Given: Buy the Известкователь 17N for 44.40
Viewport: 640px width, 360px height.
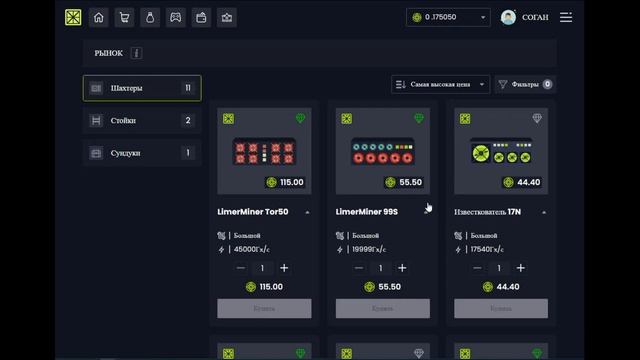Looking at the screenshot, I should pyautogui.click(x=501, y=309).
